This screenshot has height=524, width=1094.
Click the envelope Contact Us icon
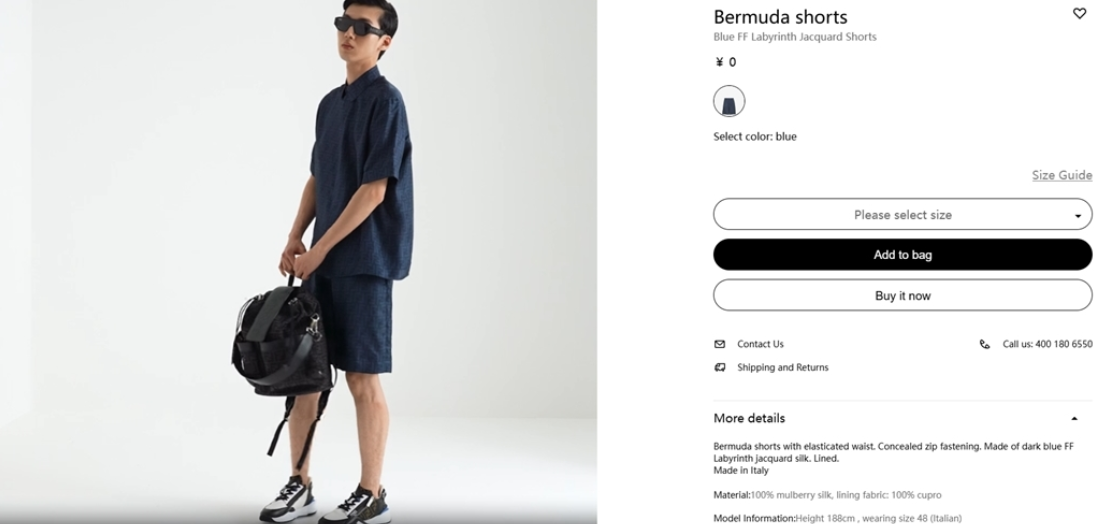719,344
